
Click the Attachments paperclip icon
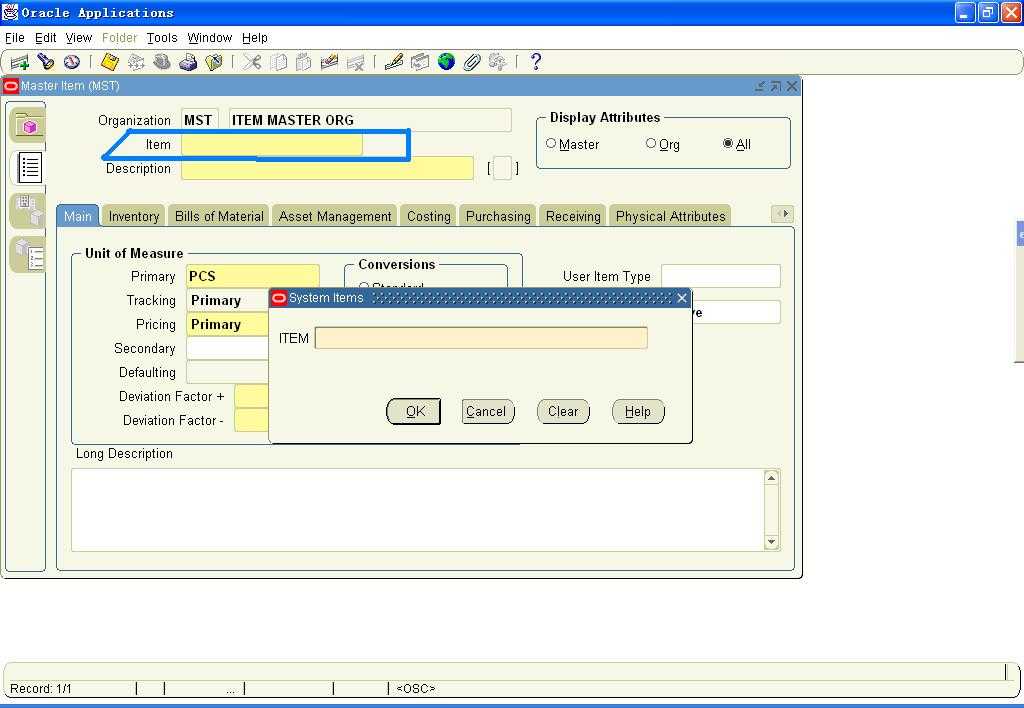tap(472, 62)
